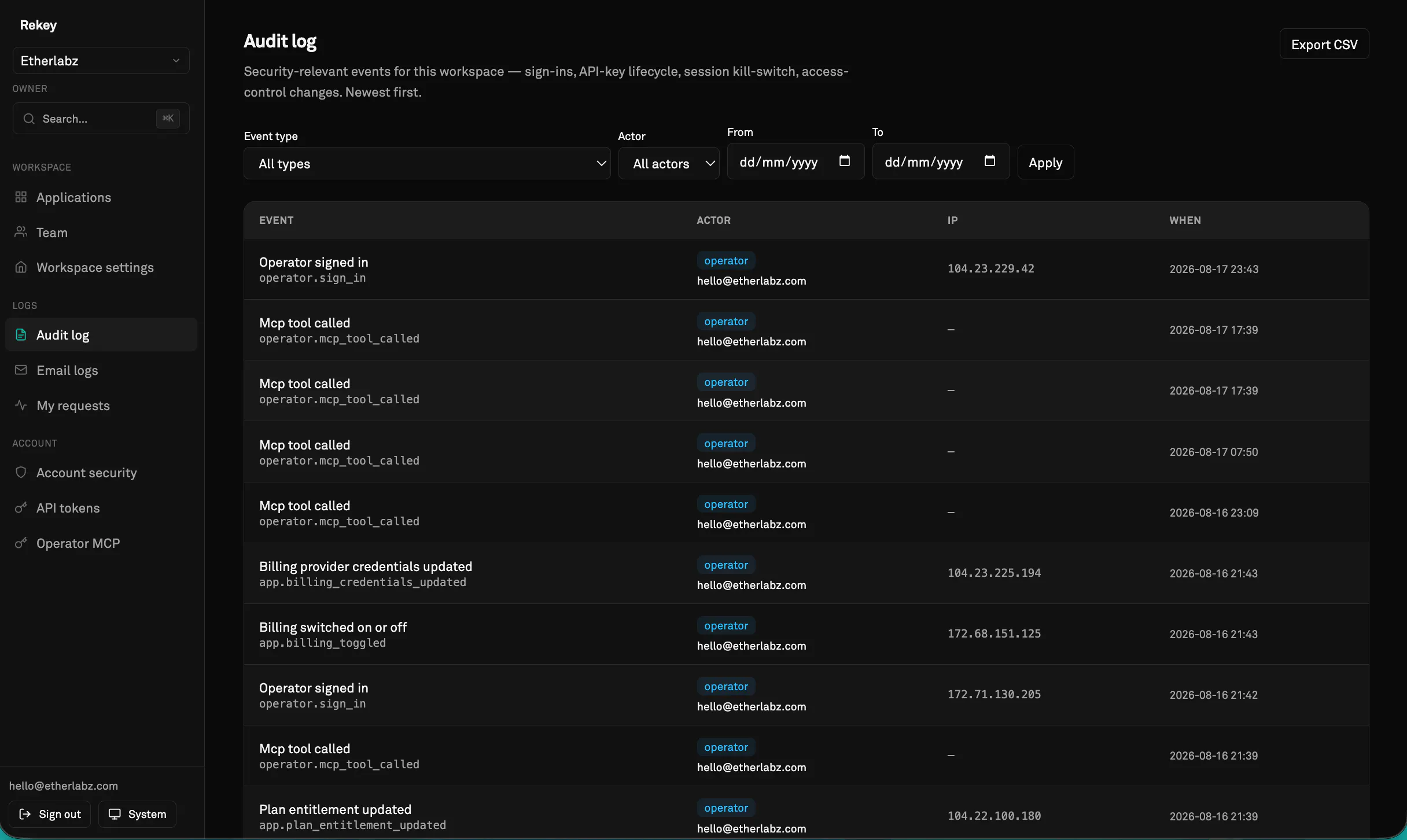The width and height of the screenshot is (1407, 840).
Task: Open Workspace settings
Action: point(101,267)
